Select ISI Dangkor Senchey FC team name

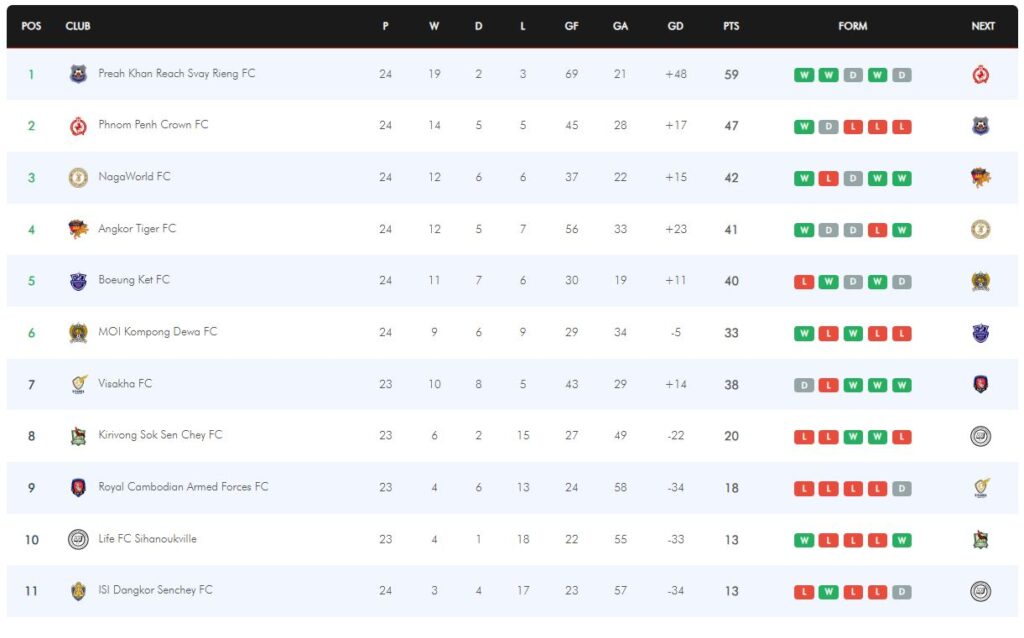click(x=155, y=590)
